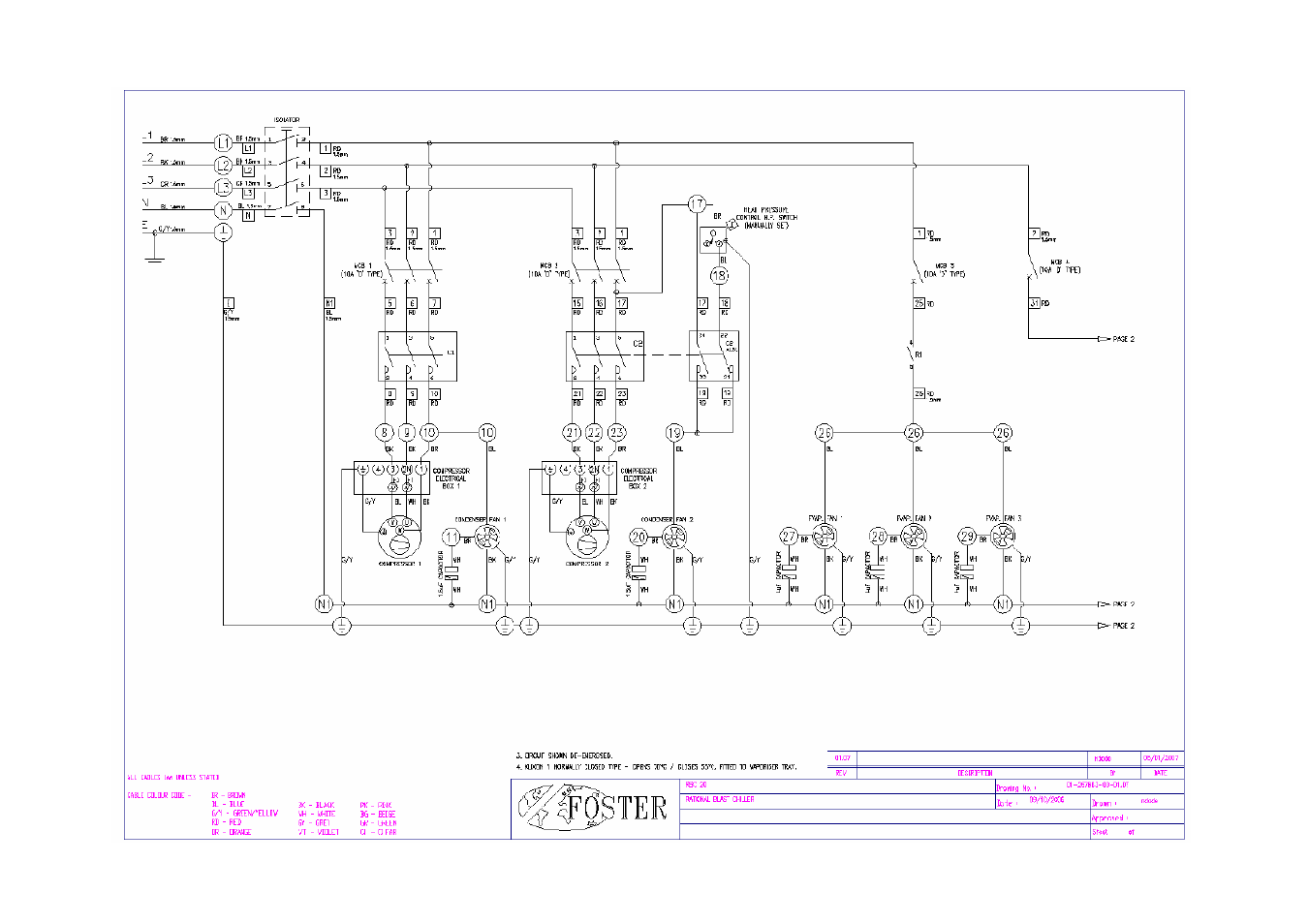Image resolution: width=1308 pixels, height=924 pixels.
Task: Click the date 09/10/2006
Action: (x=1046, y=800)
